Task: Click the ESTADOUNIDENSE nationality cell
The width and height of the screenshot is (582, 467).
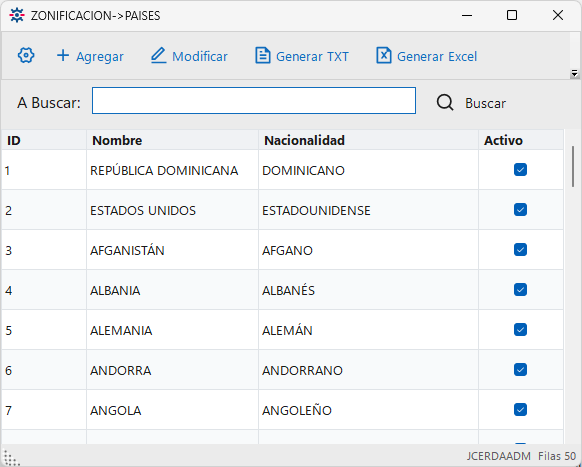Action: pyautogui.click(x=369, y=210)
